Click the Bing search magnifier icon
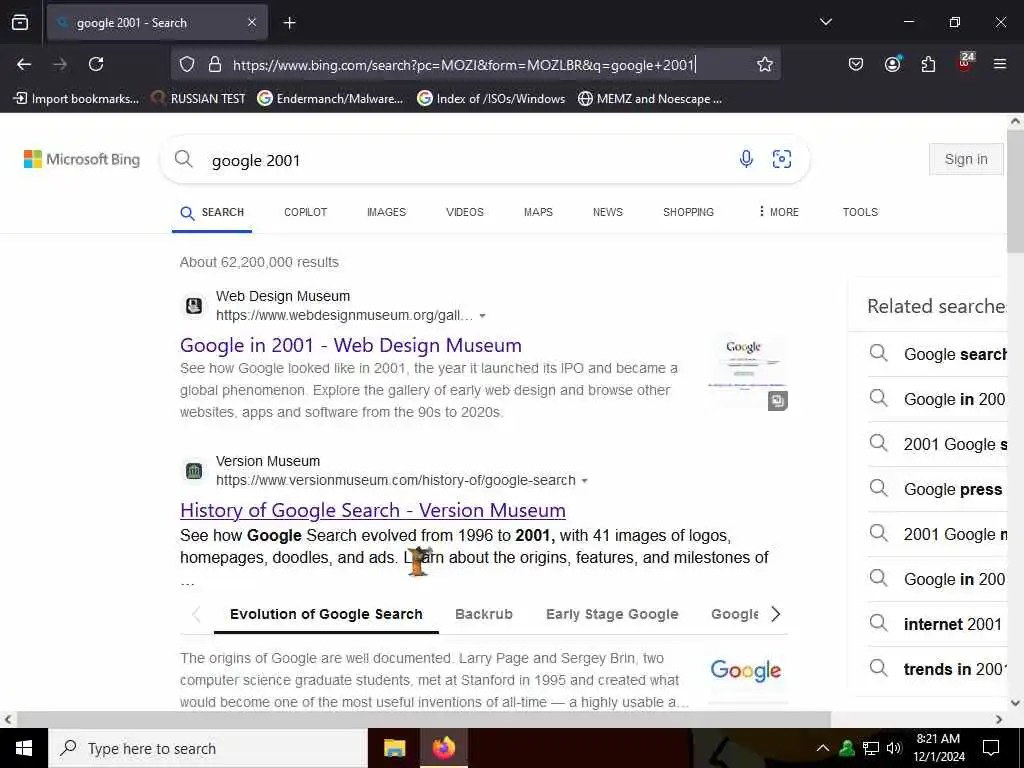The image size is (1024, 768). pyautogui.click(x=184, y=159)
